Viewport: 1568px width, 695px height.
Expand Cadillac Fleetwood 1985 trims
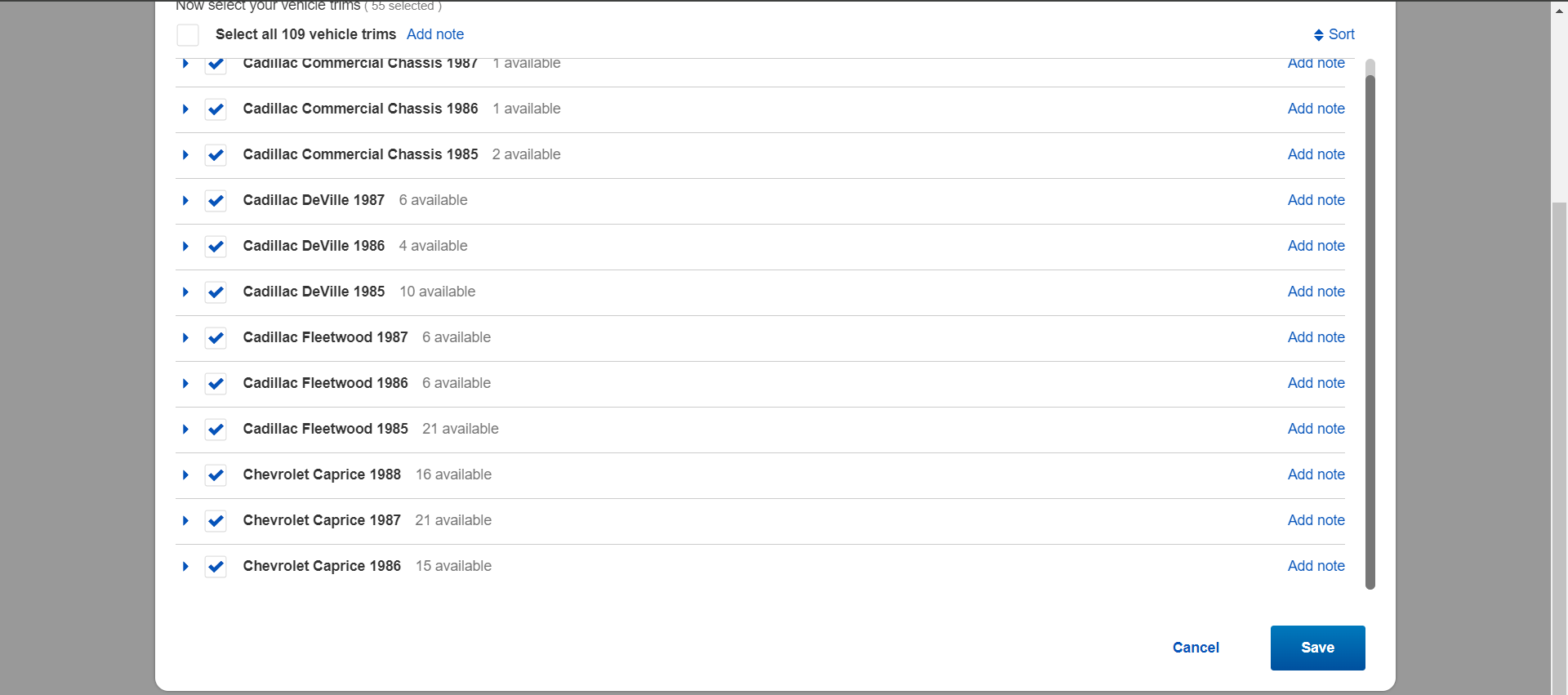pos(185,429)
